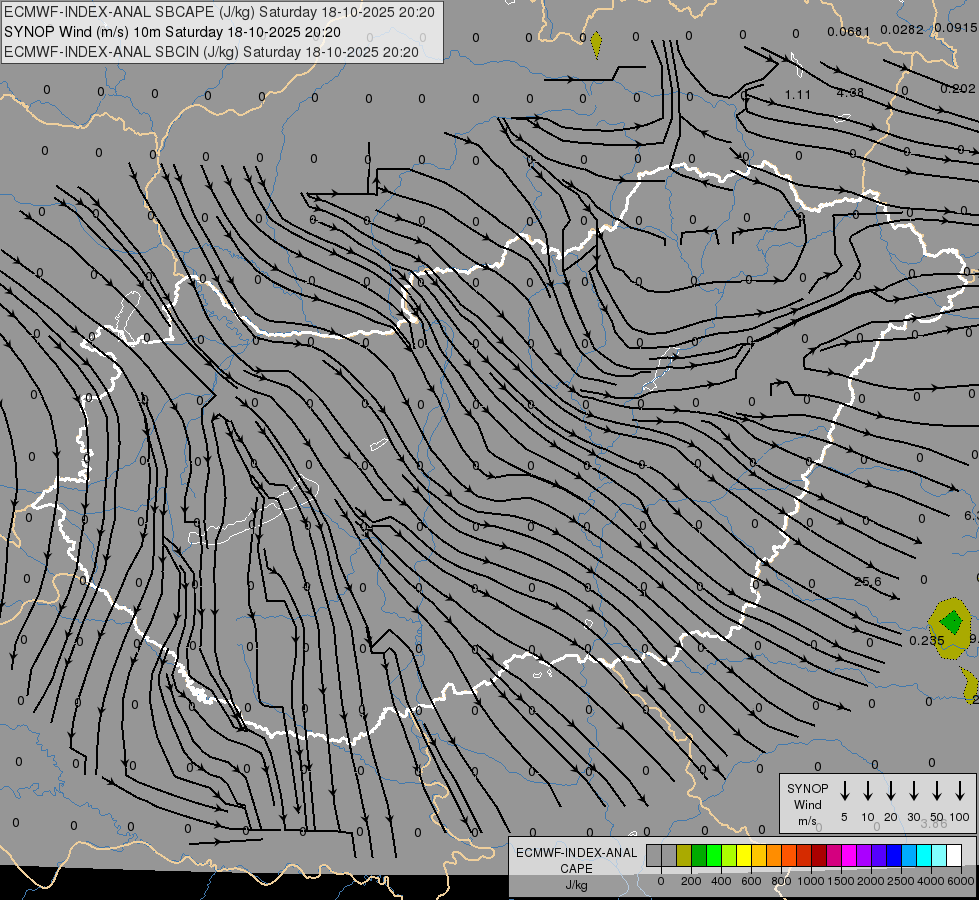Screen dimensions: 979x900
Task: Pick the amber swatch in CAPE scale
Action: (759, 855)
